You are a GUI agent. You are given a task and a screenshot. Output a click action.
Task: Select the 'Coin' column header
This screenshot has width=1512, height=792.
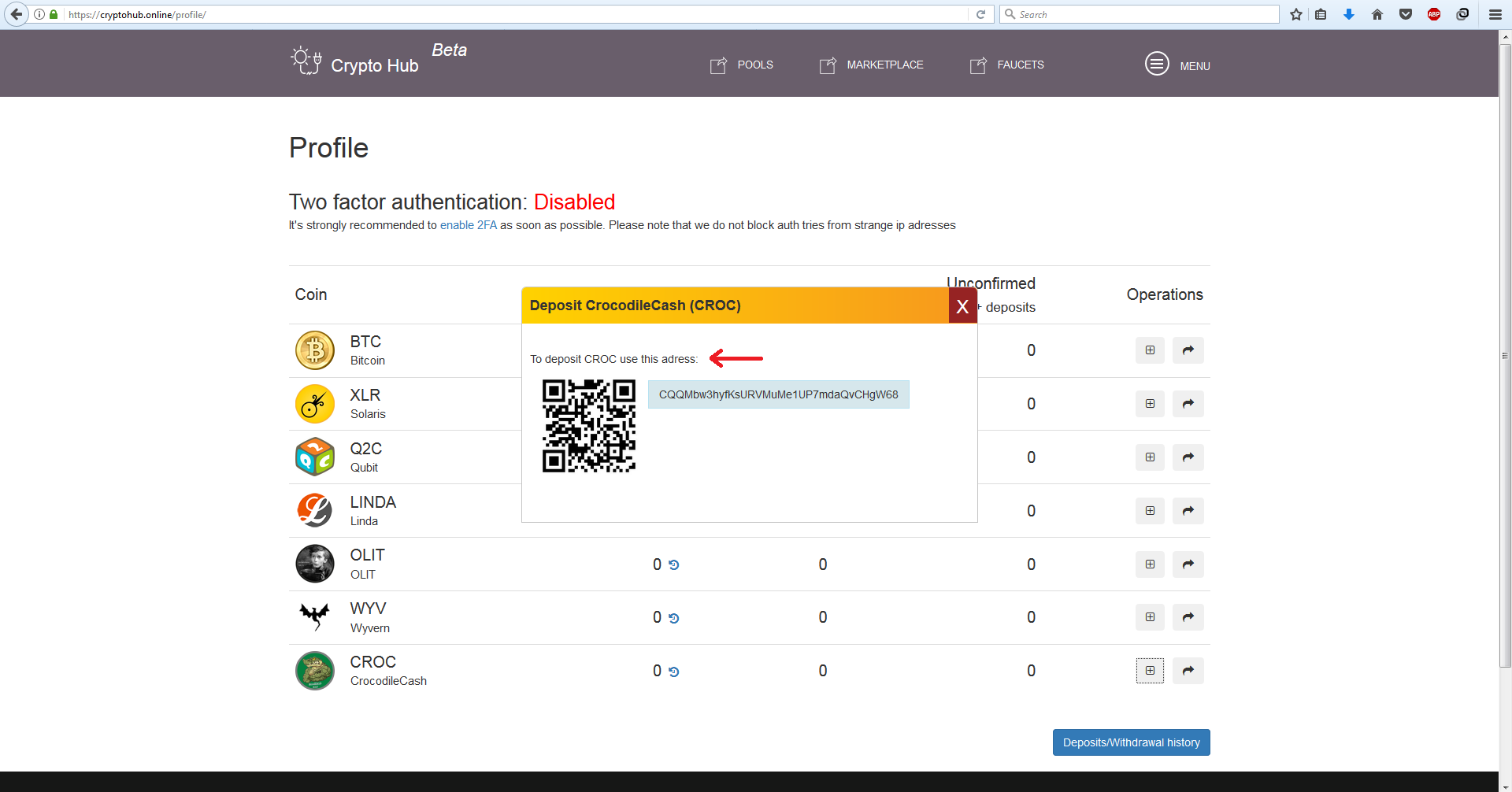point(311,294)
